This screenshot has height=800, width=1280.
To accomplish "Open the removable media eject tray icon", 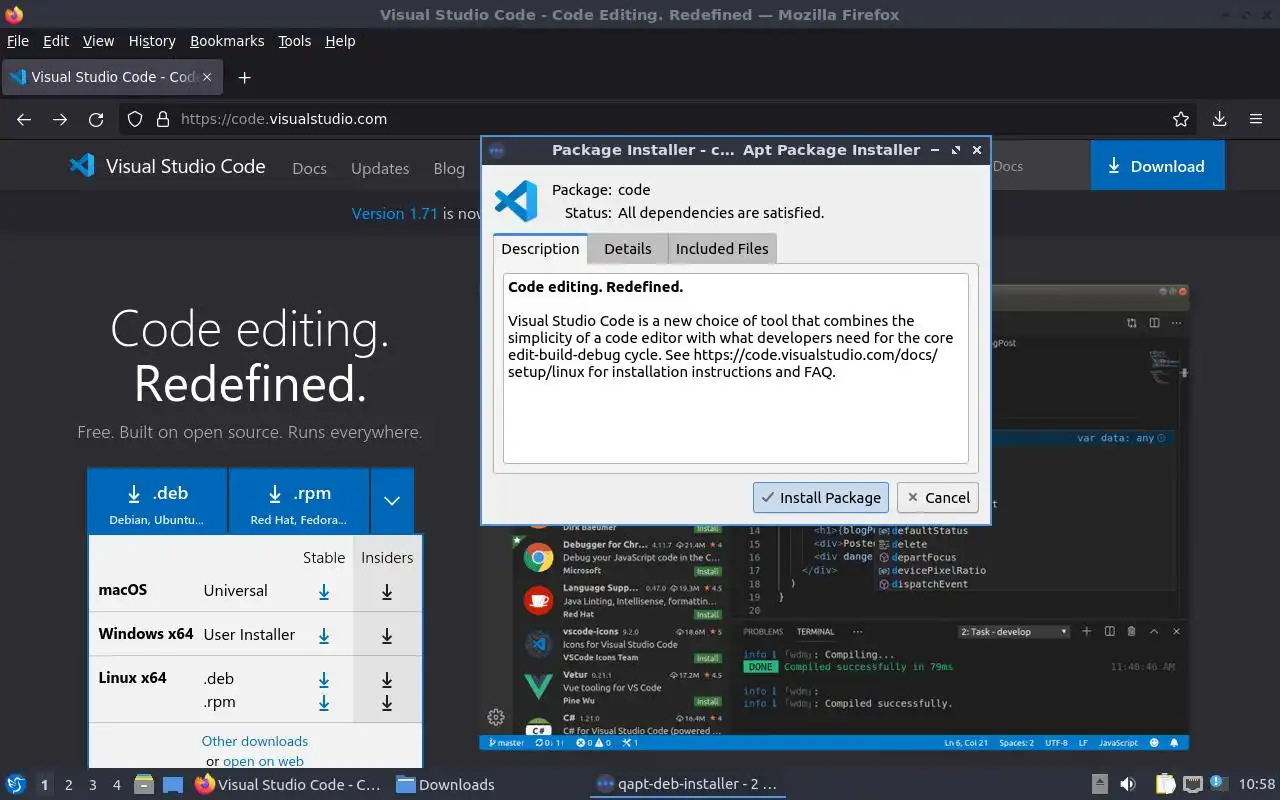I will click(x=1099, y=784).
